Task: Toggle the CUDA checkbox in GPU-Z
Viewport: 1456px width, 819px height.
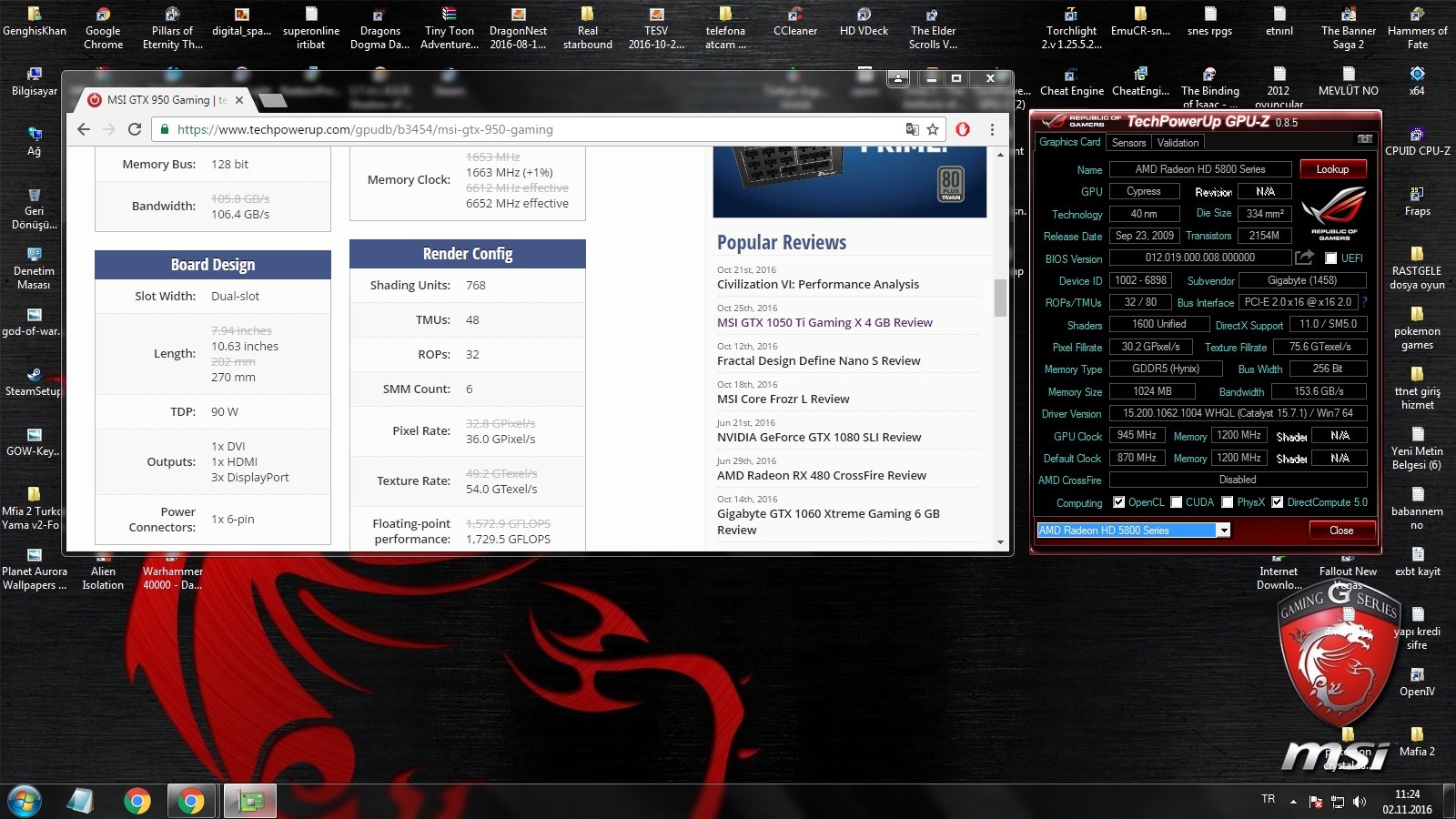Action: (1177, 502)
